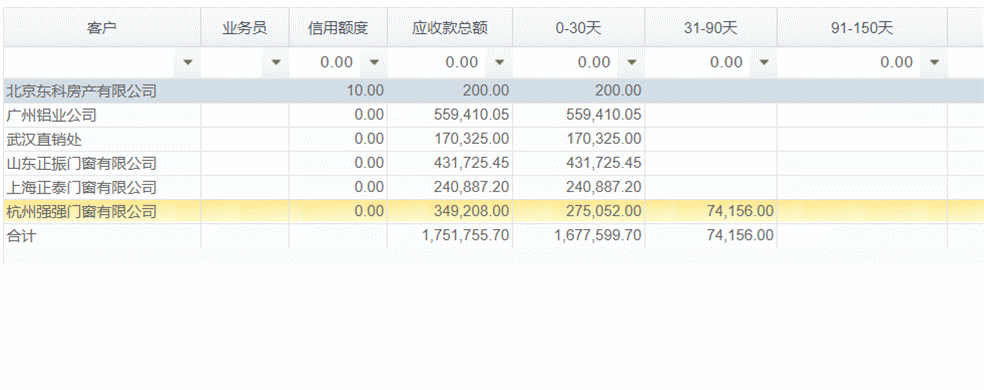Viewport: 984px width, 390px height.
Task: Click the 74,156.00 cell in 杭州强强门窗 row
Action: pos(711,212)
